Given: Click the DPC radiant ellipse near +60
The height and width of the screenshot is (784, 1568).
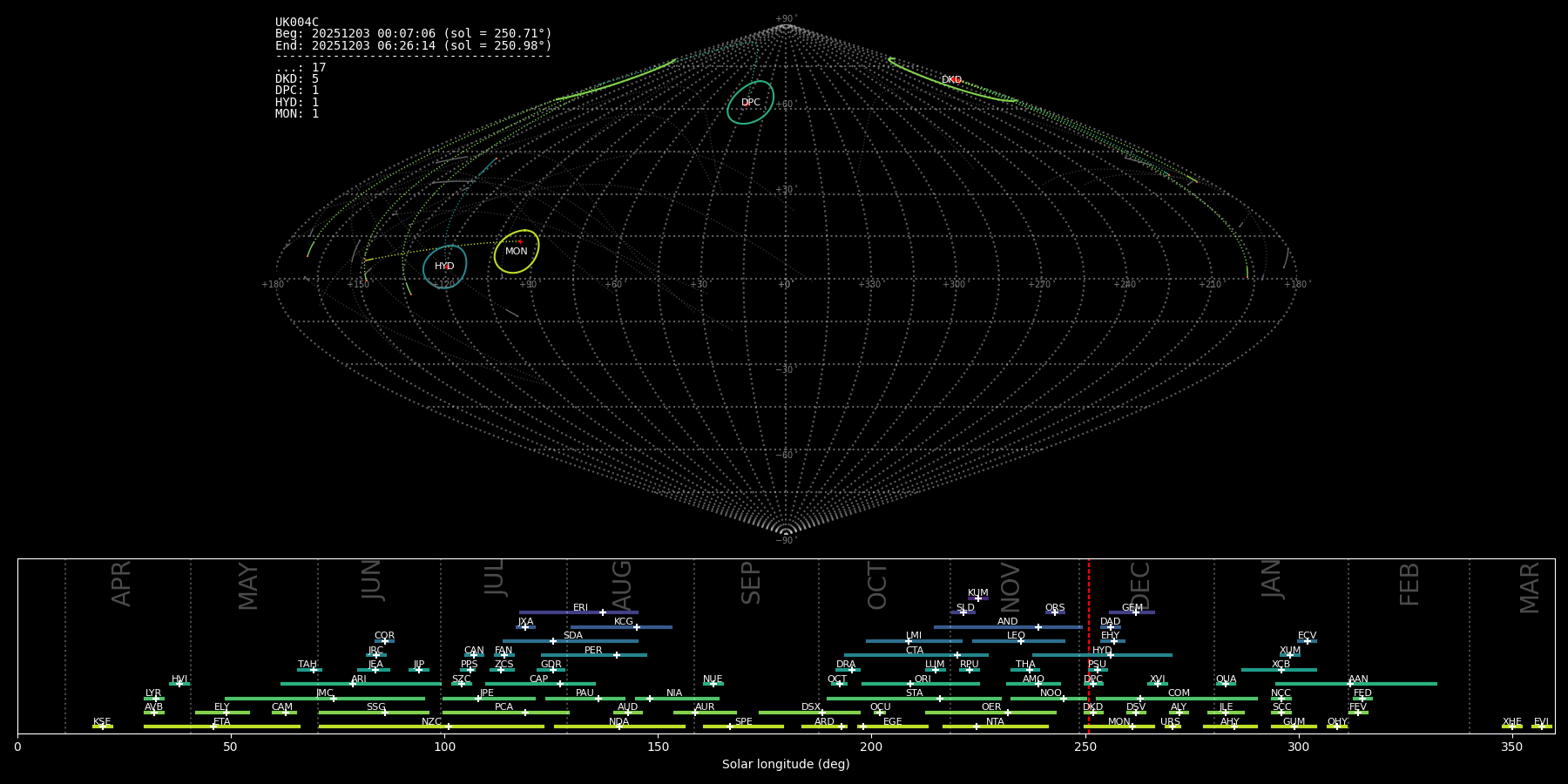Looking at the screenshot, I should coord(750,103).
